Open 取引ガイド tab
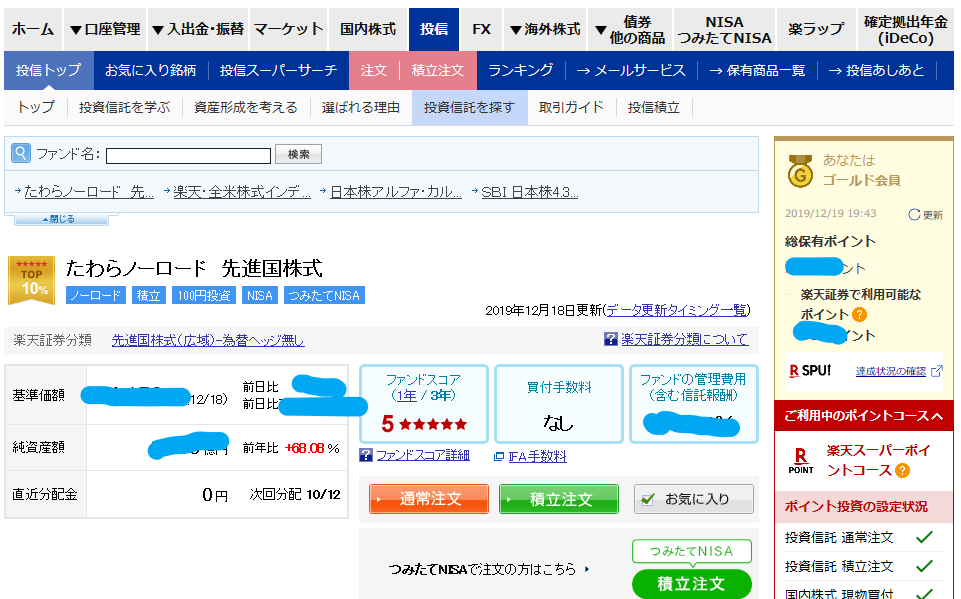The width and height of the screenshot is (961, 599). [x=571, y=107]
